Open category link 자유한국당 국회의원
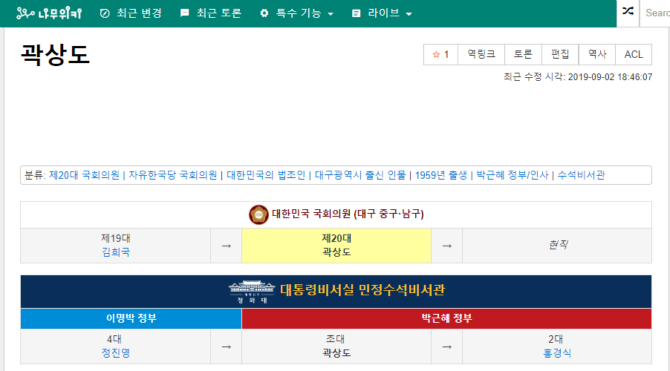The image size is (670, 371). [173, 175]
